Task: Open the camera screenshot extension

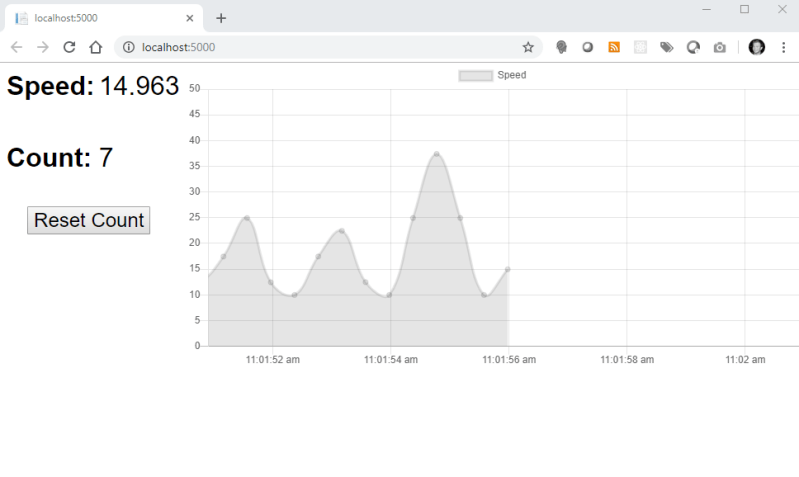Action: [720, 47]
